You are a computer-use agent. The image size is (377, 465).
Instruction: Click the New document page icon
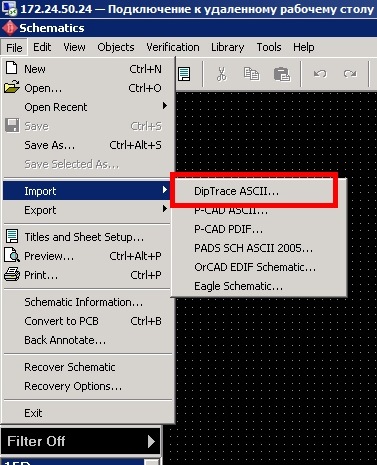[x=12, y=68]
